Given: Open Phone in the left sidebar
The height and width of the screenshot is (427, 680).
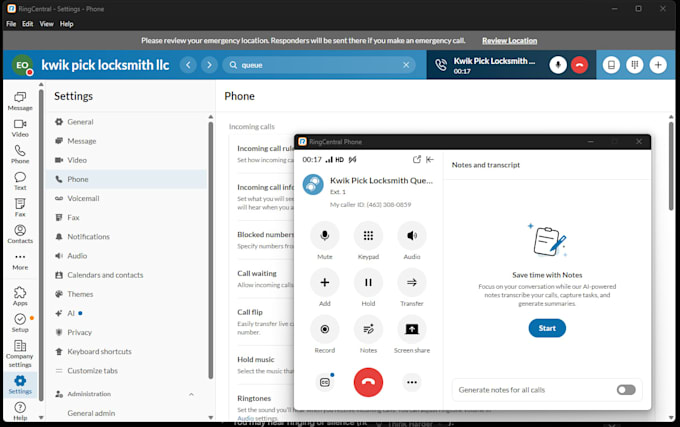Looking at the screenshot, I should pos(20,155).
